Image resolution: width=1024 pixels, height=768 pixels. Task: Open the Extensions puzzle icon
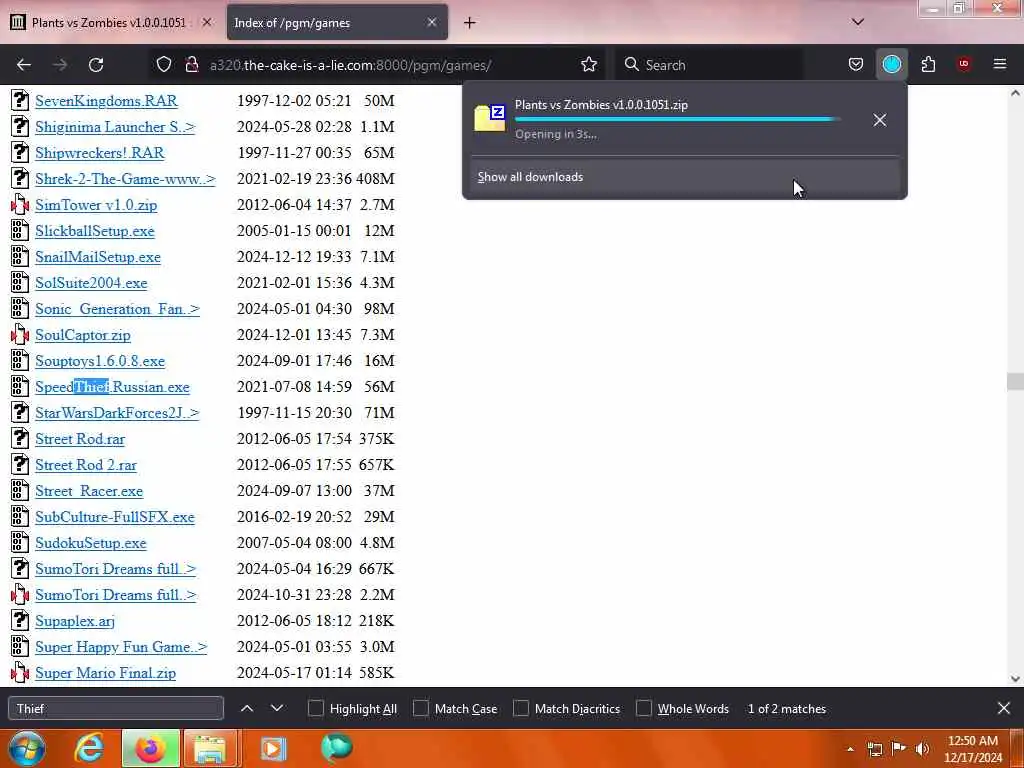pos(928,65)
